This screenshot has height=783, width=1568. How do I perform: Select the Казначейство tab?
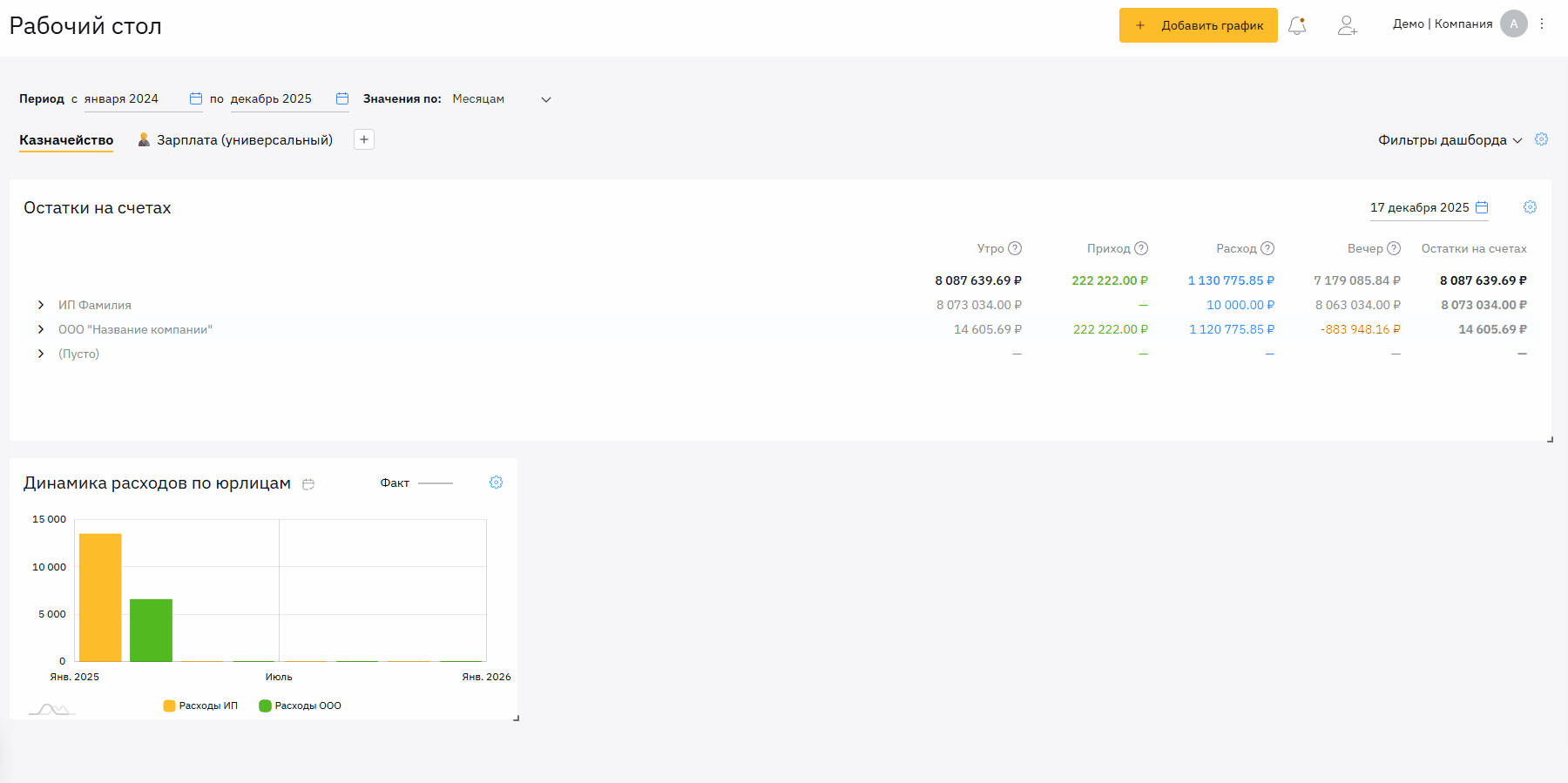click(x=66, y=140)
